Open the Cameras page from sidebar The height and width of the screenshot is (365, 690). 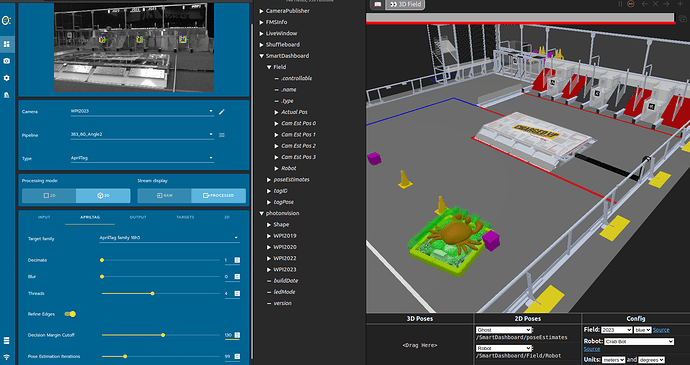coord(7,61)
